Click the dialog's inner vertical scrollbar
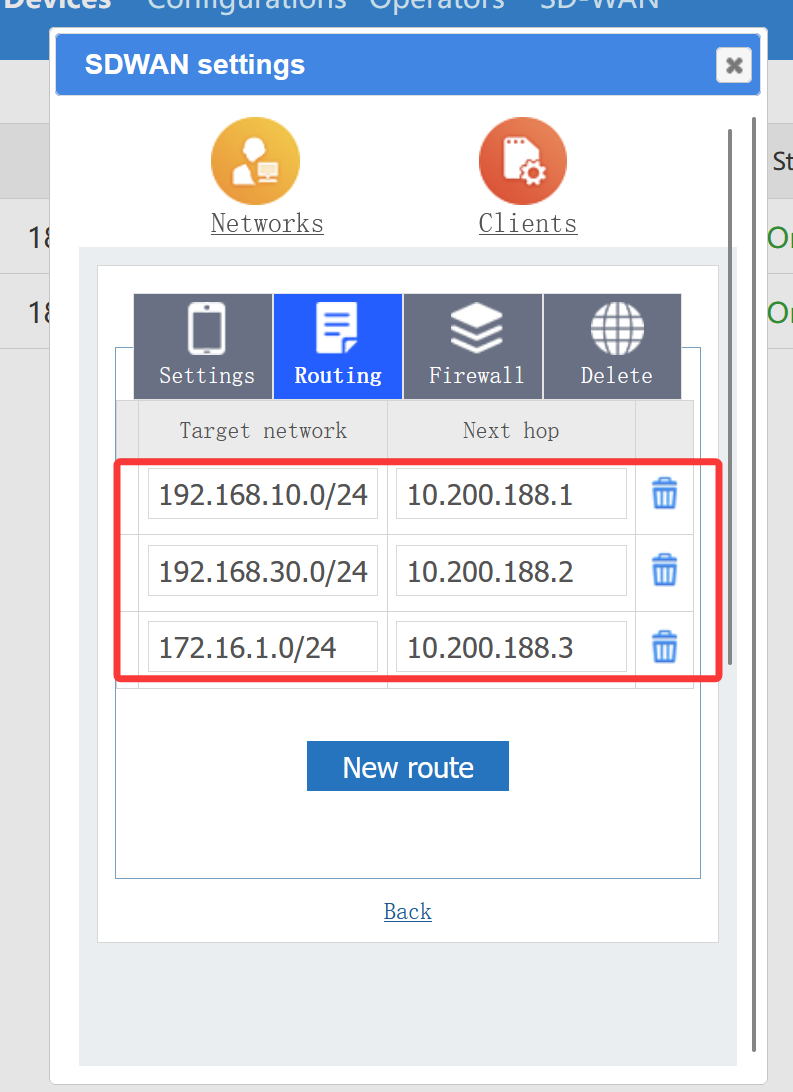The width and height of the screenshot is (793, 1092). tap(730, 397)
